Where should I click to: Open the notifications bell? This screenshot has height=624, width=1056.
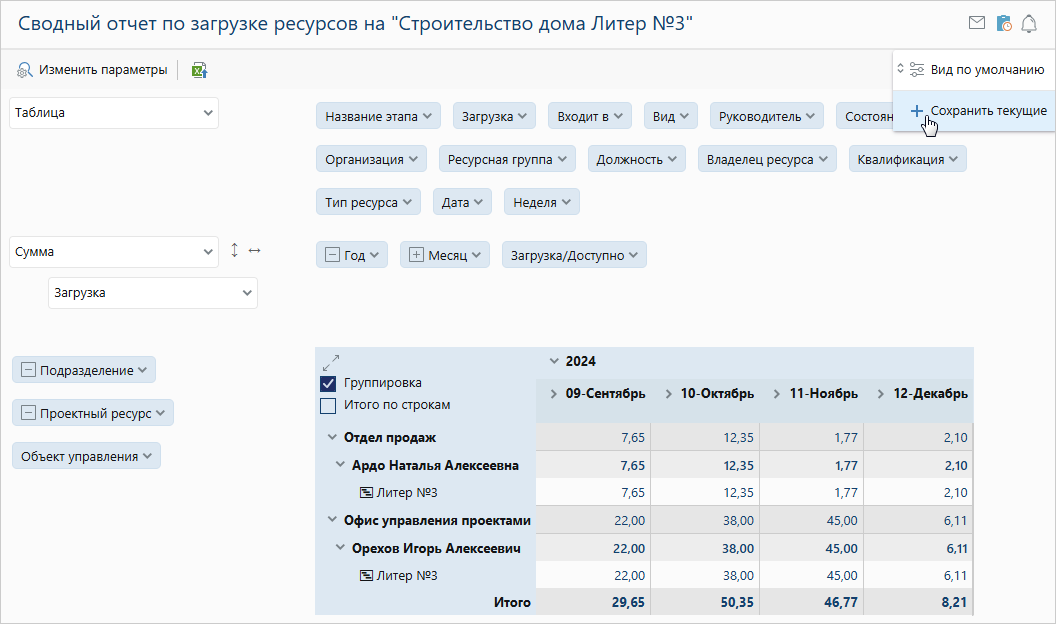click(x=1029, y=24)
